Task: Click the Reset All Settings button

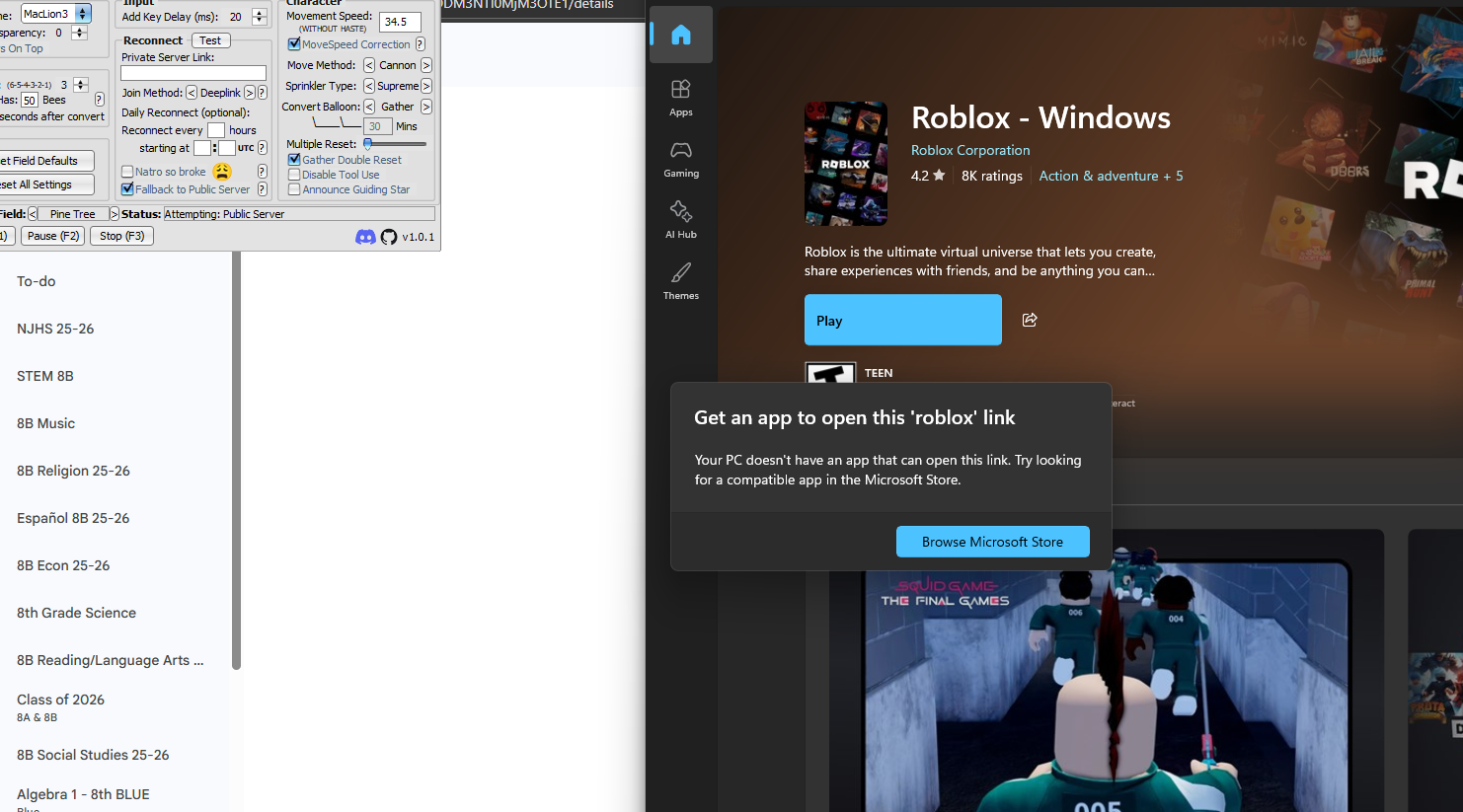Action: pyautogui.click(x=46, y=185)
